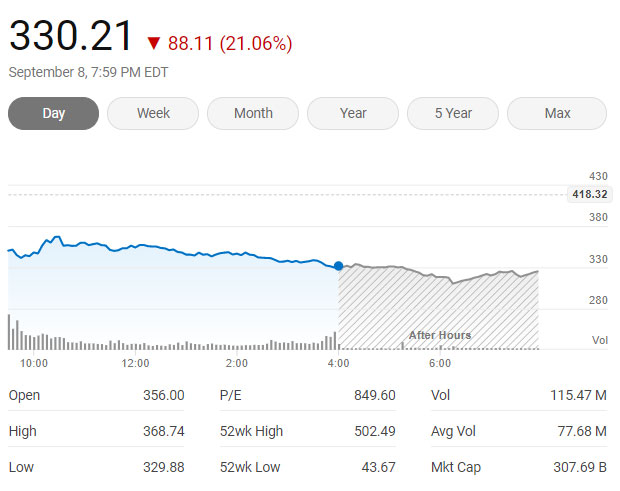Click the 88.11 (21.06%) change text
The width and height of the screenshot is (620, 491).
[x=230, y=43]
